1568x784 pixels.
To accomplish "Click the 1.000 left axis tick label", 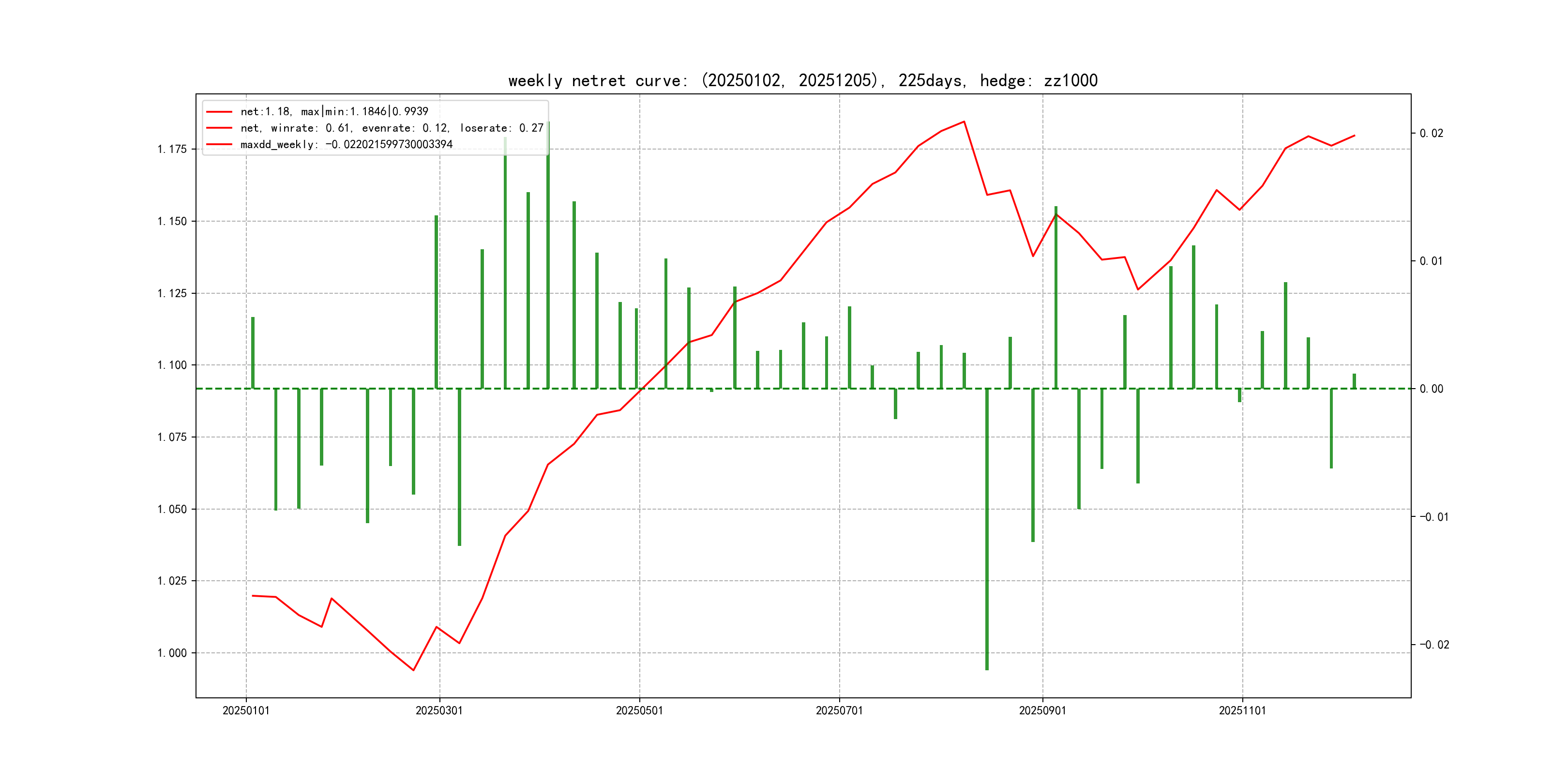I will (172, 653).
